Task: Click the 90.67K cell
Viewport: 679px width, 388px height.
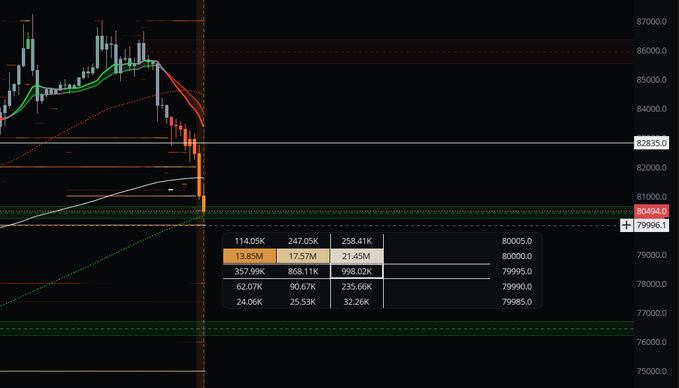Action: point(303,287)
